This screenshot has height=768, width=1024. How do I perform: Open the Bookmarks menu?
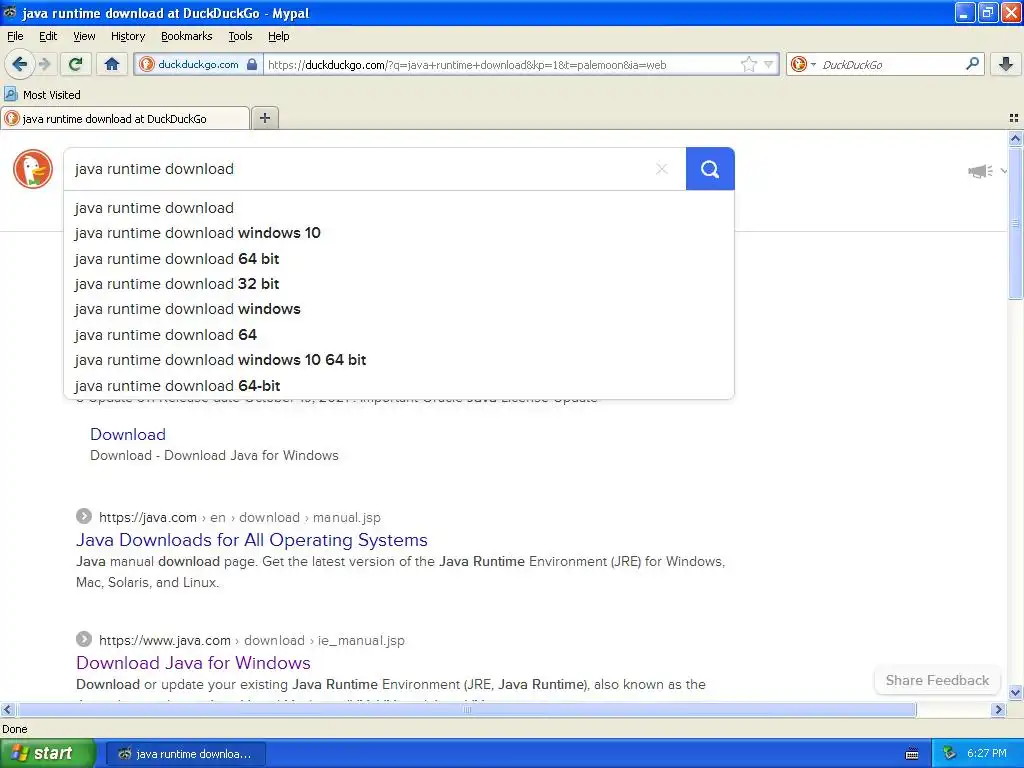pyautogui.click(x=186, y=36)
